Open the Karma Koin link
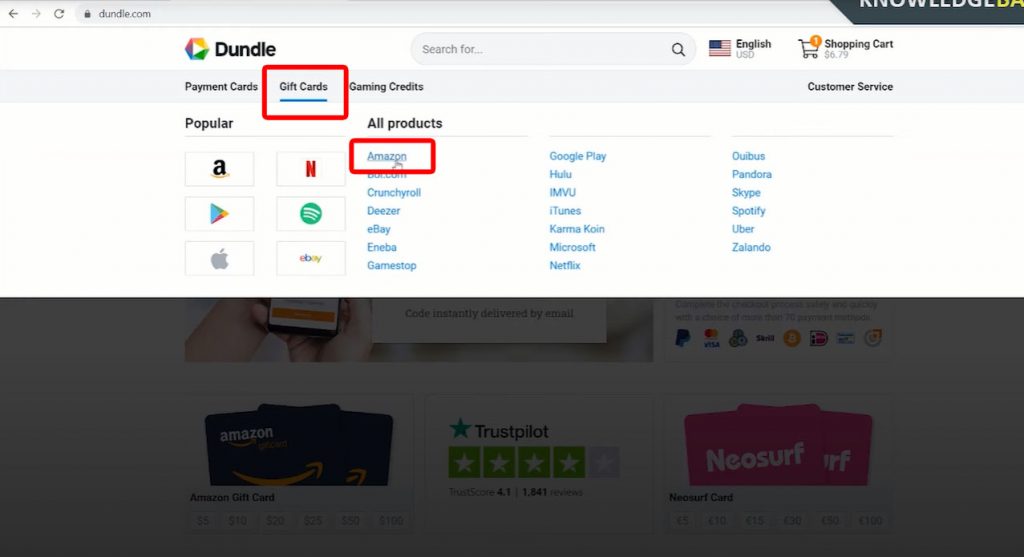The width and height of the screenshot is (1024, 557). (x=577, y=229)
